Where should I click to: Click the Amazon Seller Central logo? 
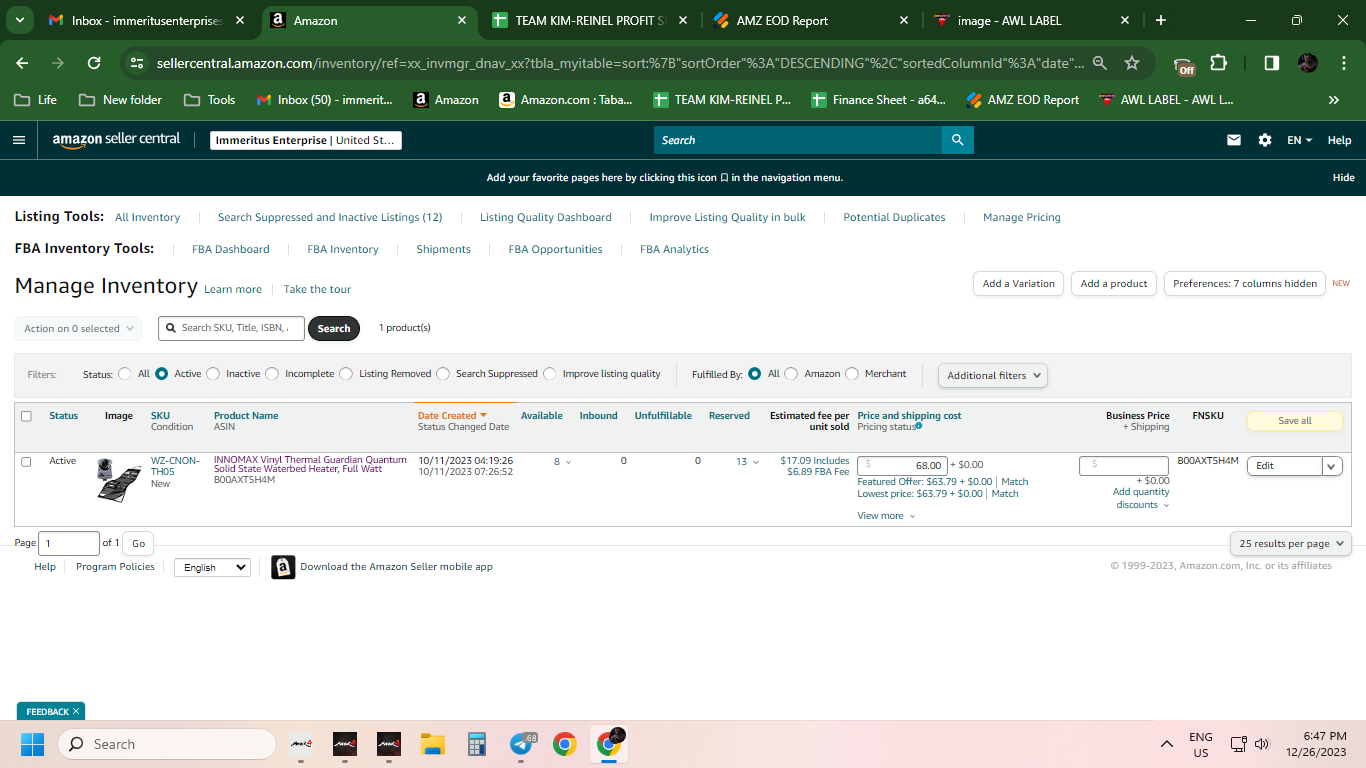point(116,139)
